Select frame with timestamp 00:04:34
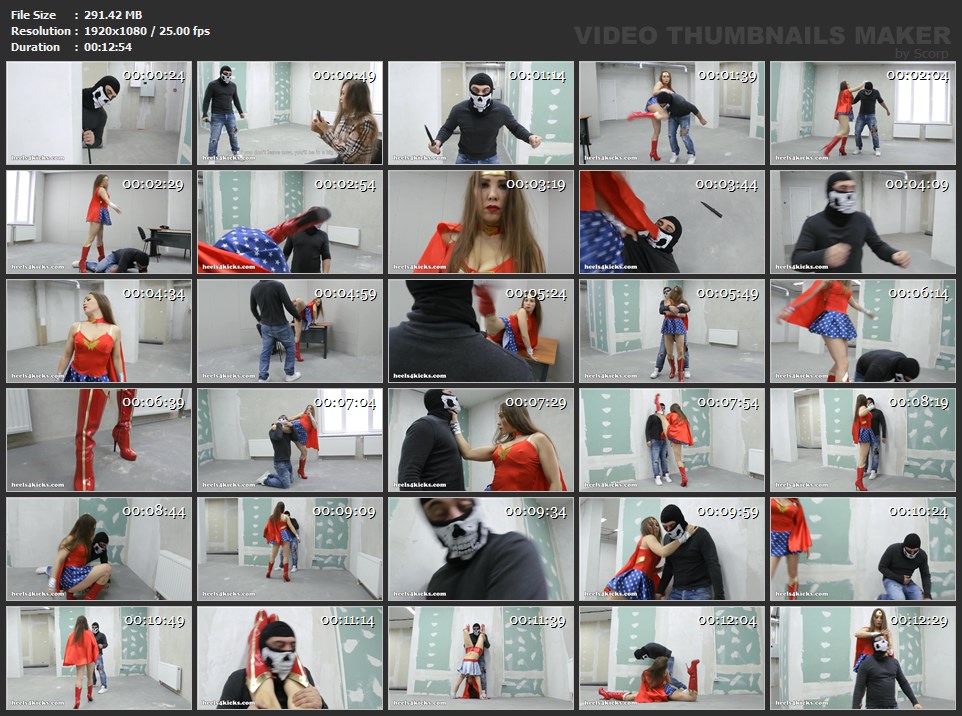 point(99,331)
